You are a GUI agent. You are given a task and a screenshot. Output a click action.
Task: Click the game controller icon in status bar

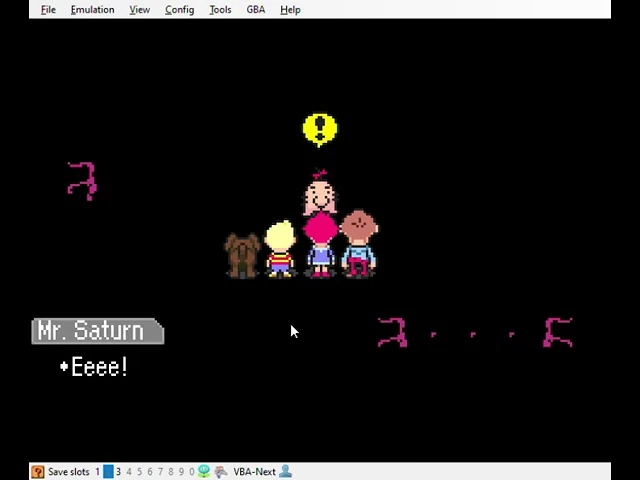click(x=221, y=471)
